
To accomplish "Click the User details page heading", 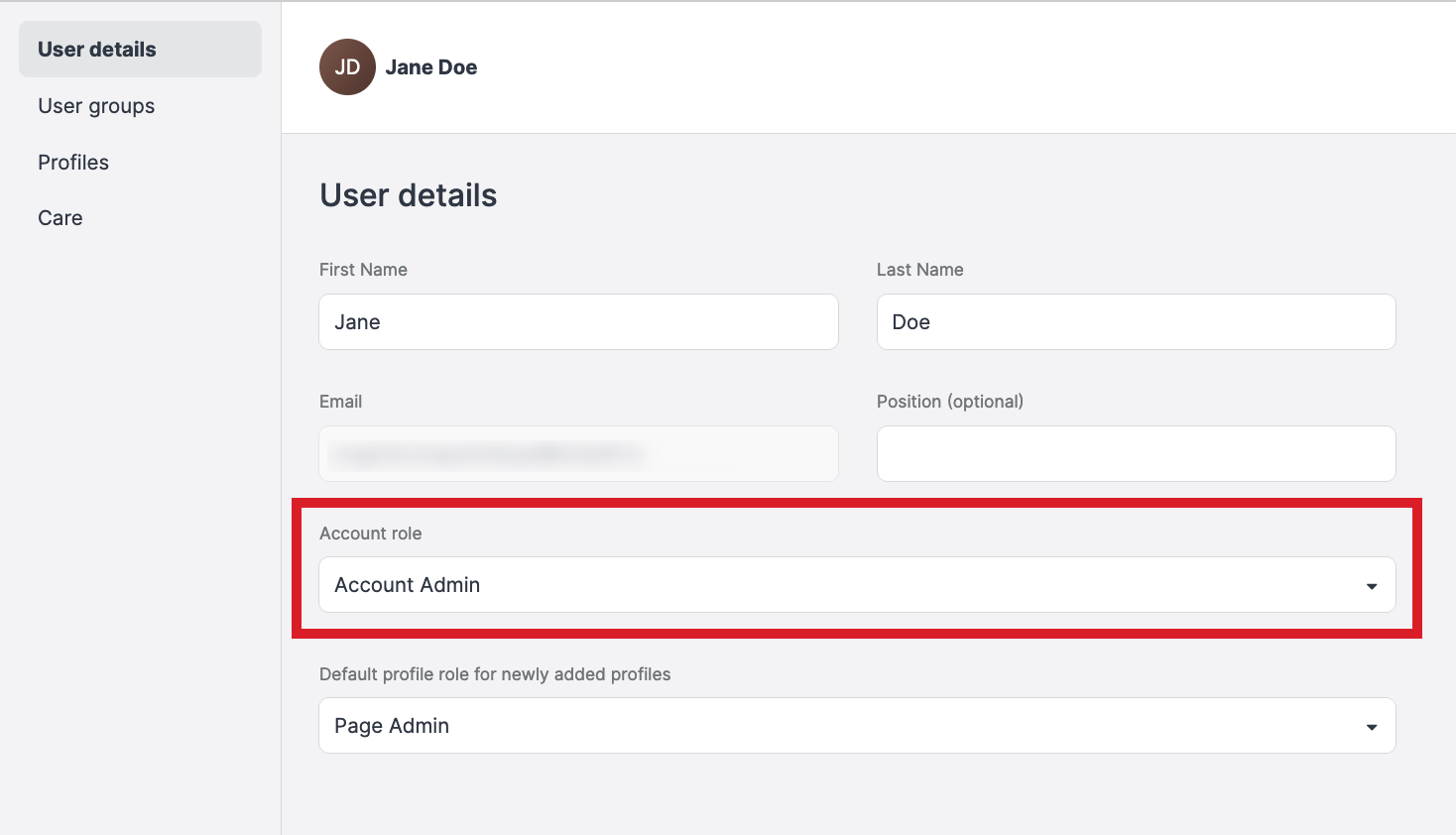I will tap(408, 195).
